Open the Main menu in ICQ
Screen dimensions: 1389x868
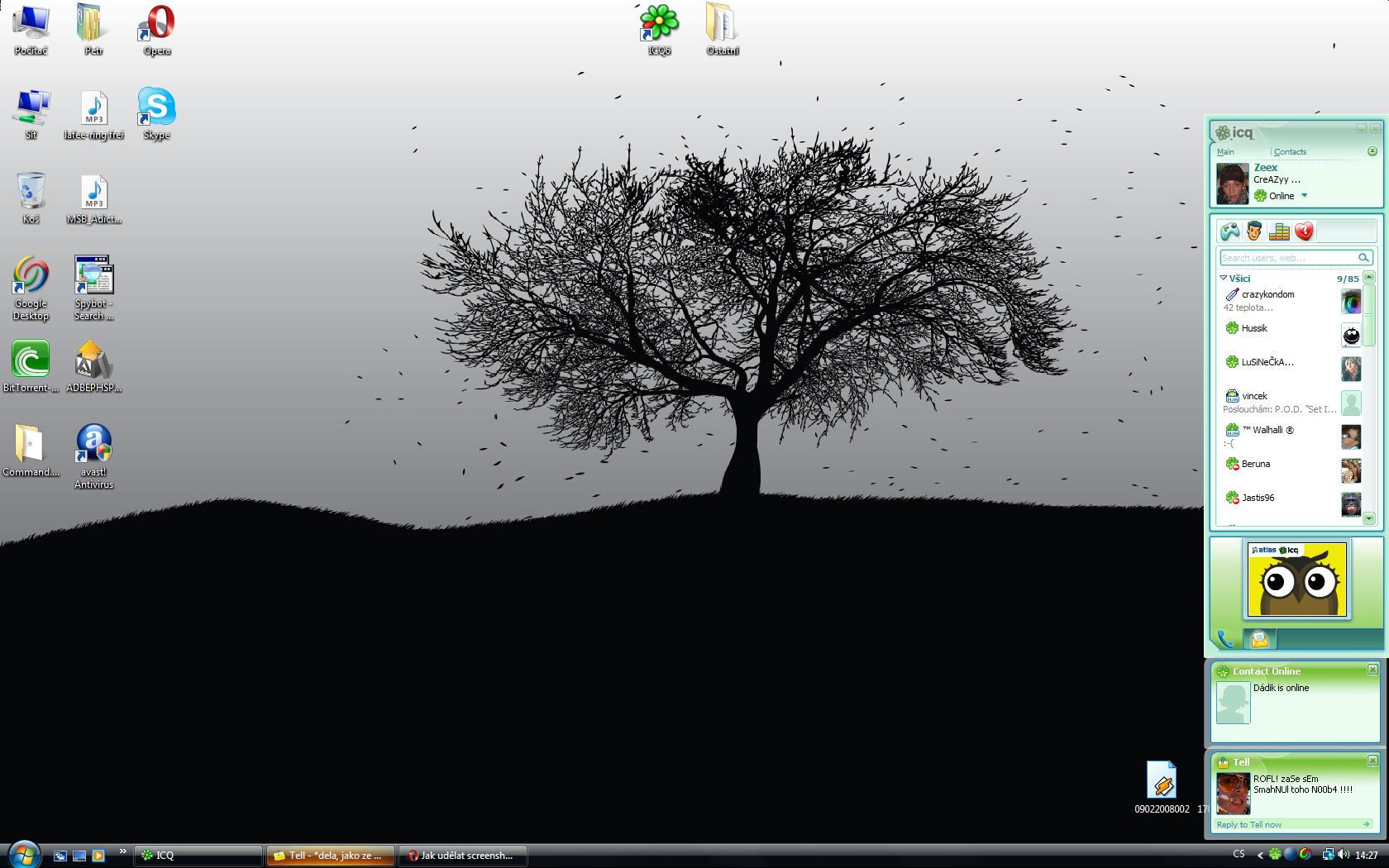1225,152
